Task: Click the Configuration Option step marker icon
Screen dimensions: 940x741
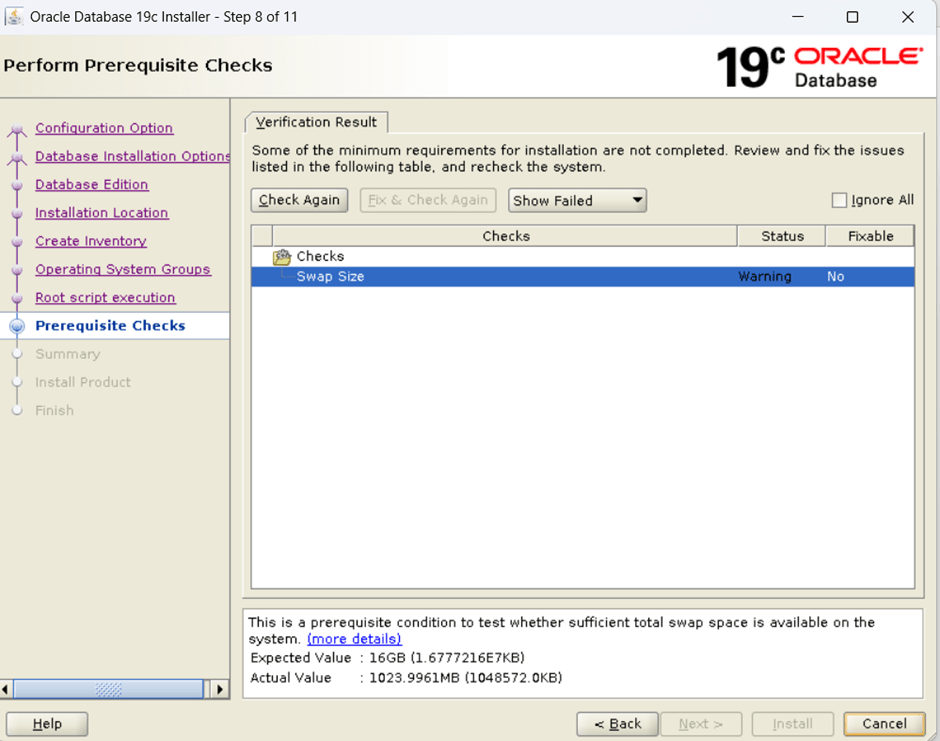Action: tap(17, 130)
